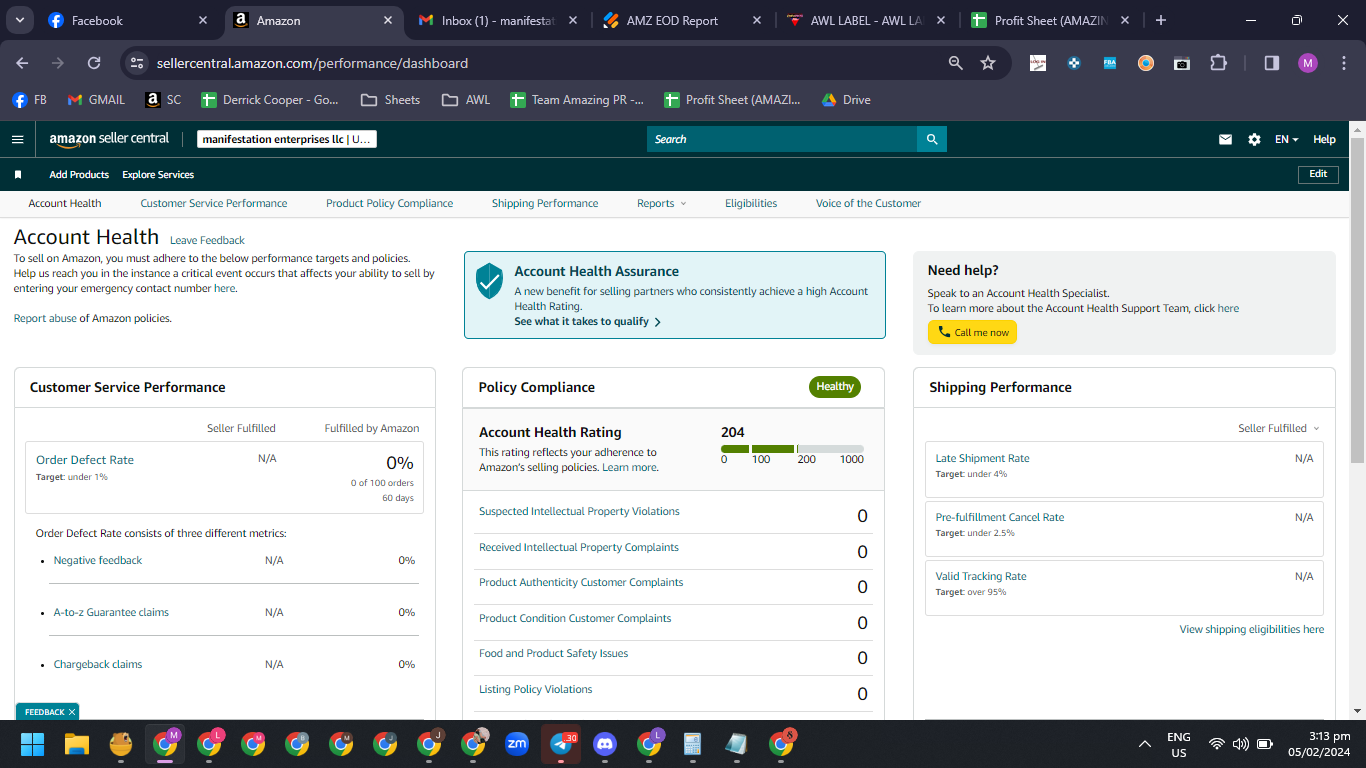Click the browser address bar URL
The width and height of the screenshot is (1366, 768).
[x=312, y=63]
